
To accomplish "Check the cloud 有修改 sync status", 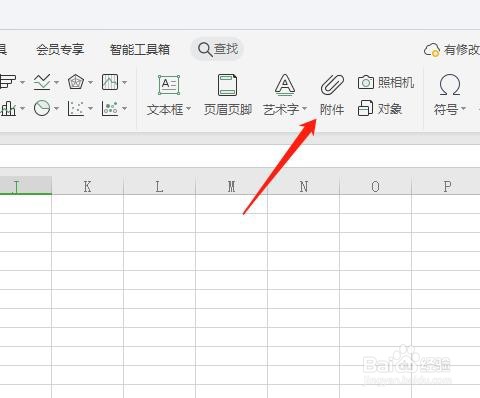I will coord(452,50).
